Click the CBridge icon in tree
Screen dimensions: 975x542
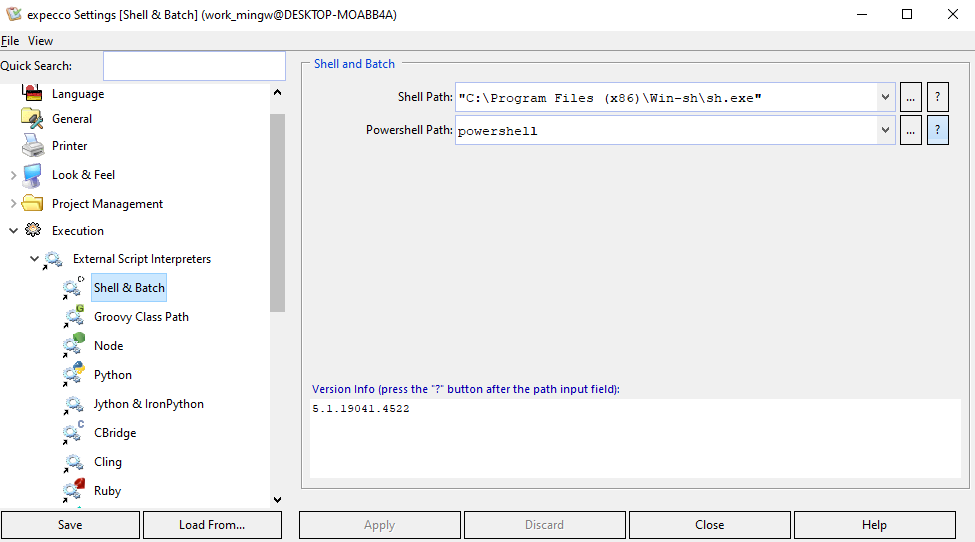[x=74, y=433]
